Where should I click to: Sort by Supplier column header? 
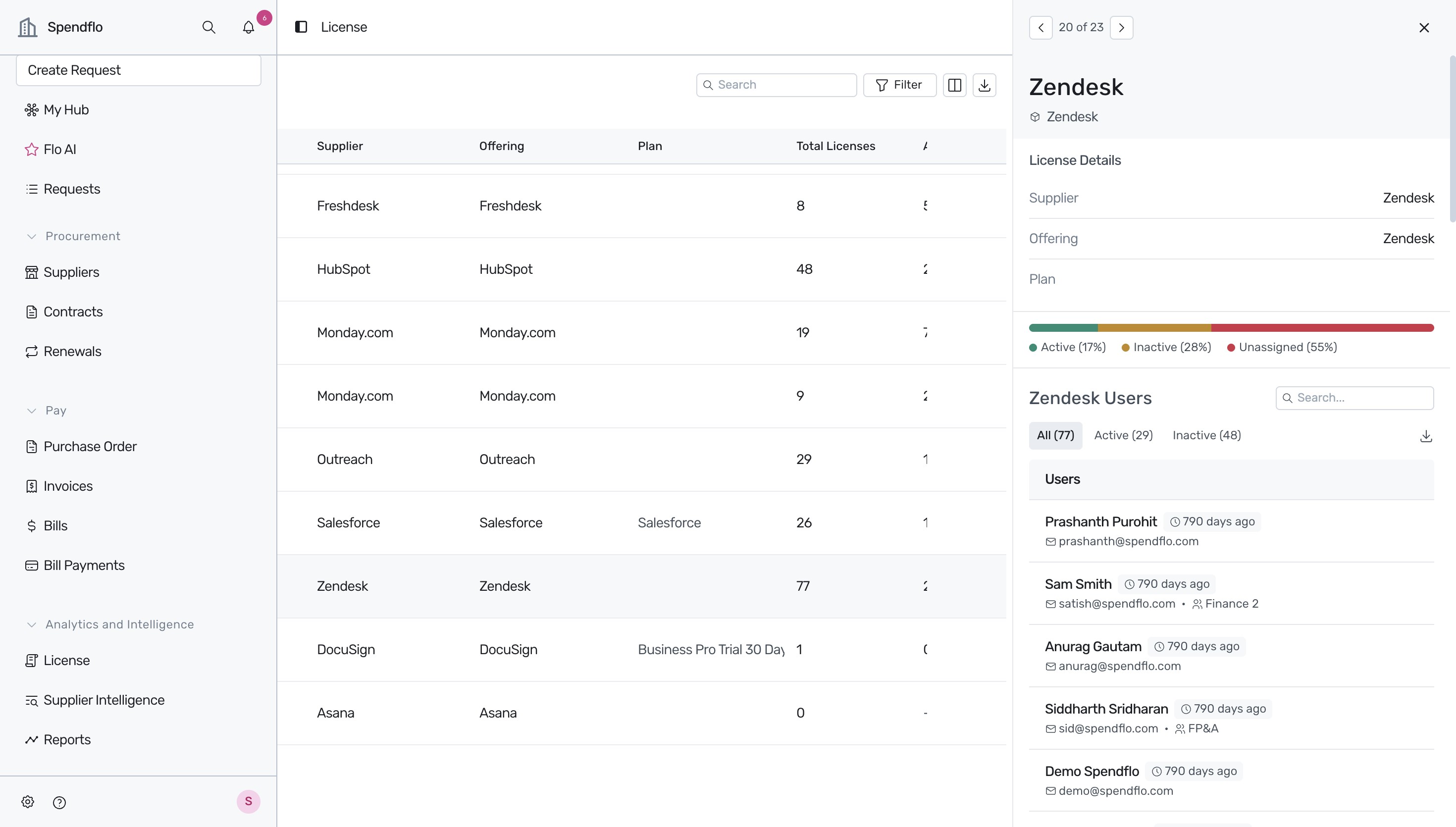[x=340, y=146]
